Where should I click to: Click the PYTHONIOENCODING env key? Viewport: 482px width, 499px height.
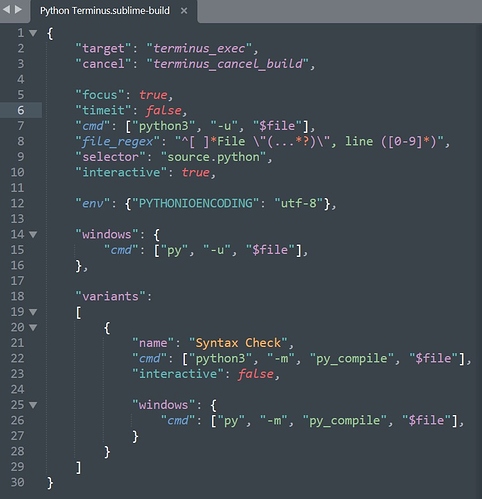click(x=196, y=203)
